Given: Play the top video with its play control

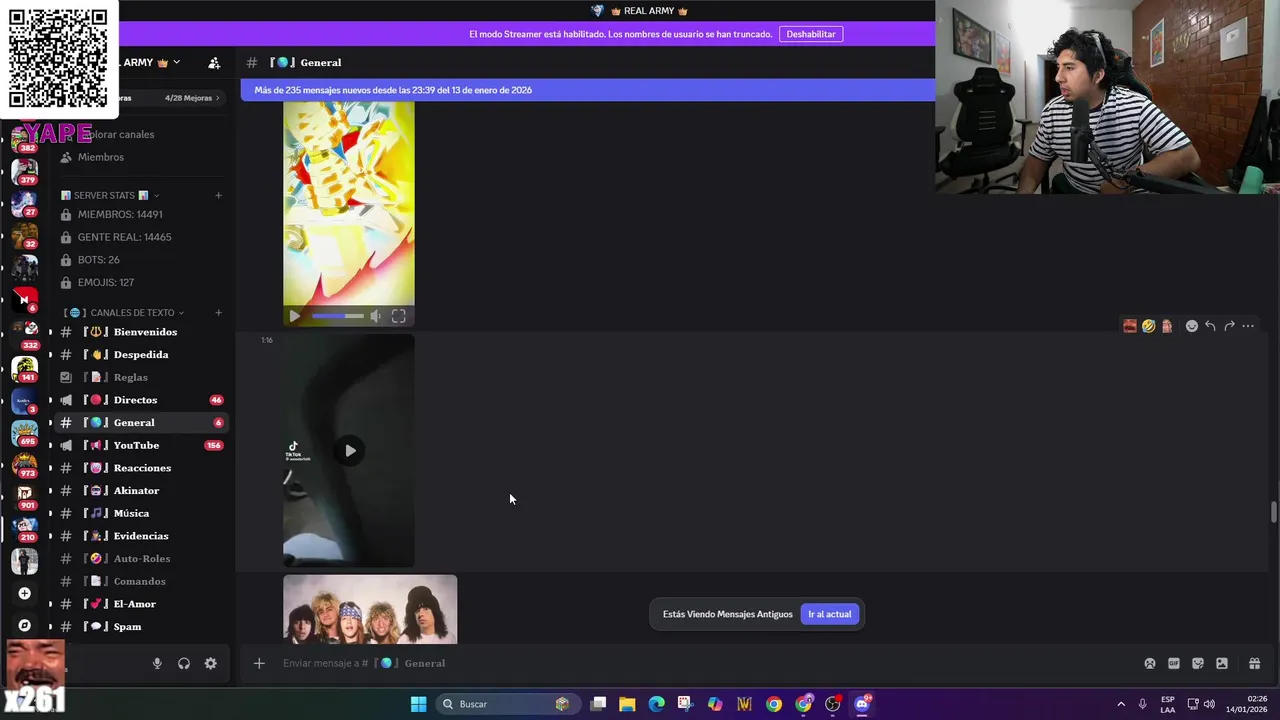Looking at the screenshot, I should 294,316.
